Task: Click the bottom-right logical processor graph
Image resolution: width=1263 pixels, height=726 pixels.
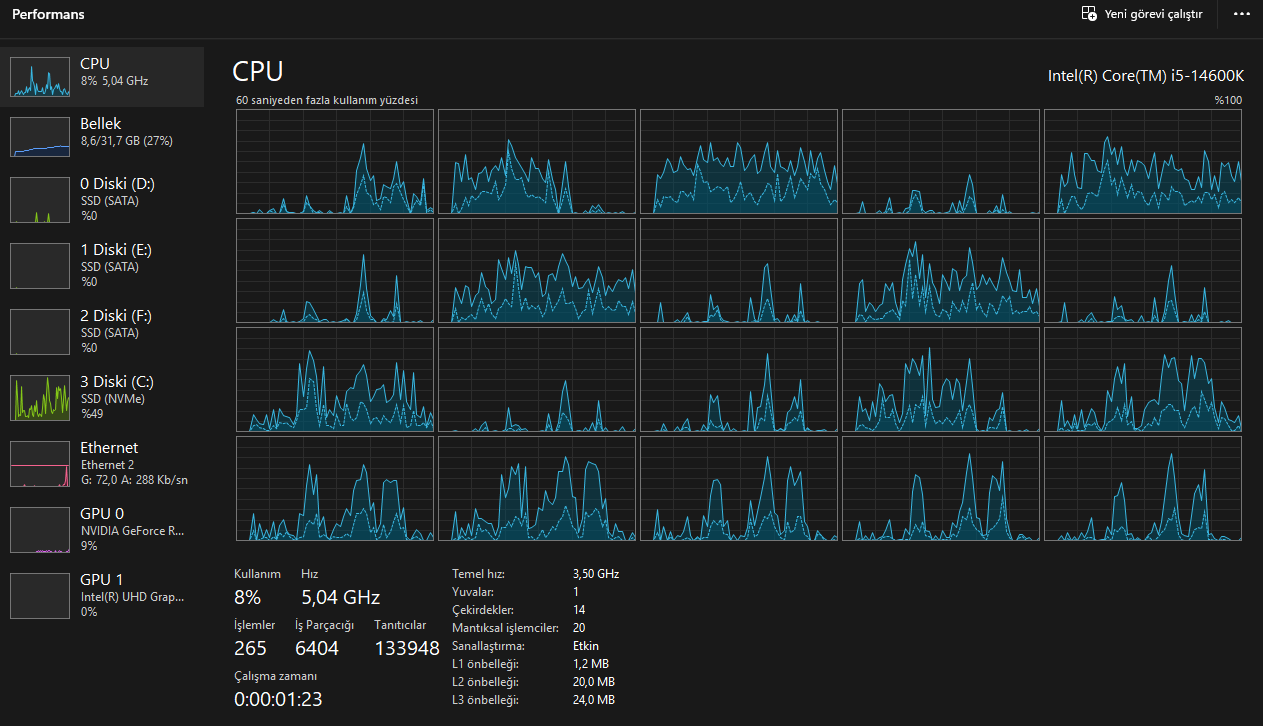Action: coord(1143,488)
